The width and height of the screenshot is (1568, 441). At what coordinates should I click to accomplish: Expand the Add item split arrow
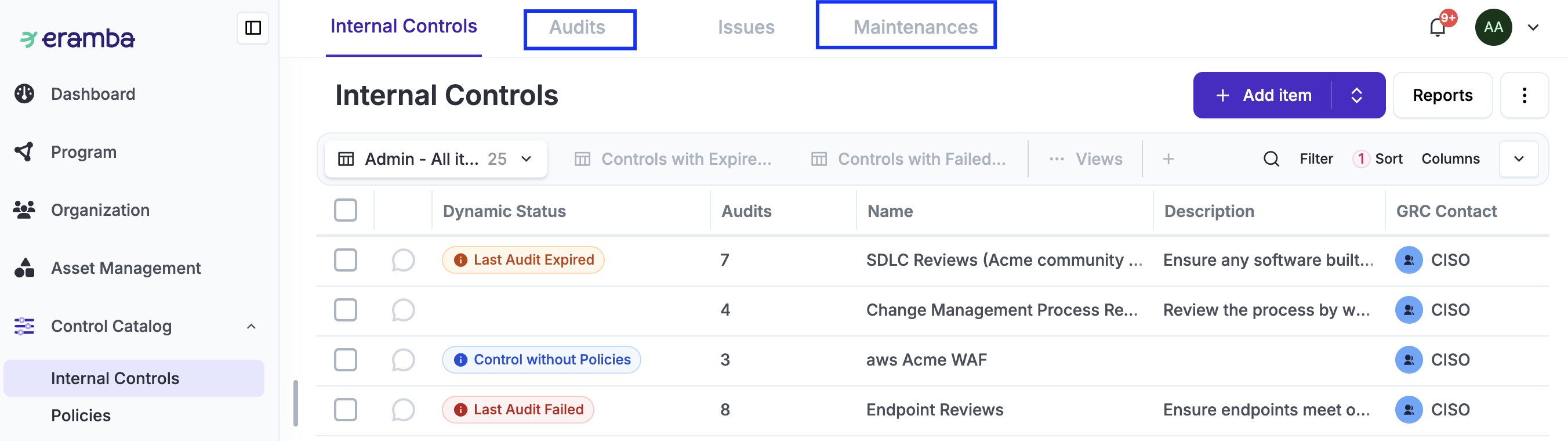click(1356, 96)
